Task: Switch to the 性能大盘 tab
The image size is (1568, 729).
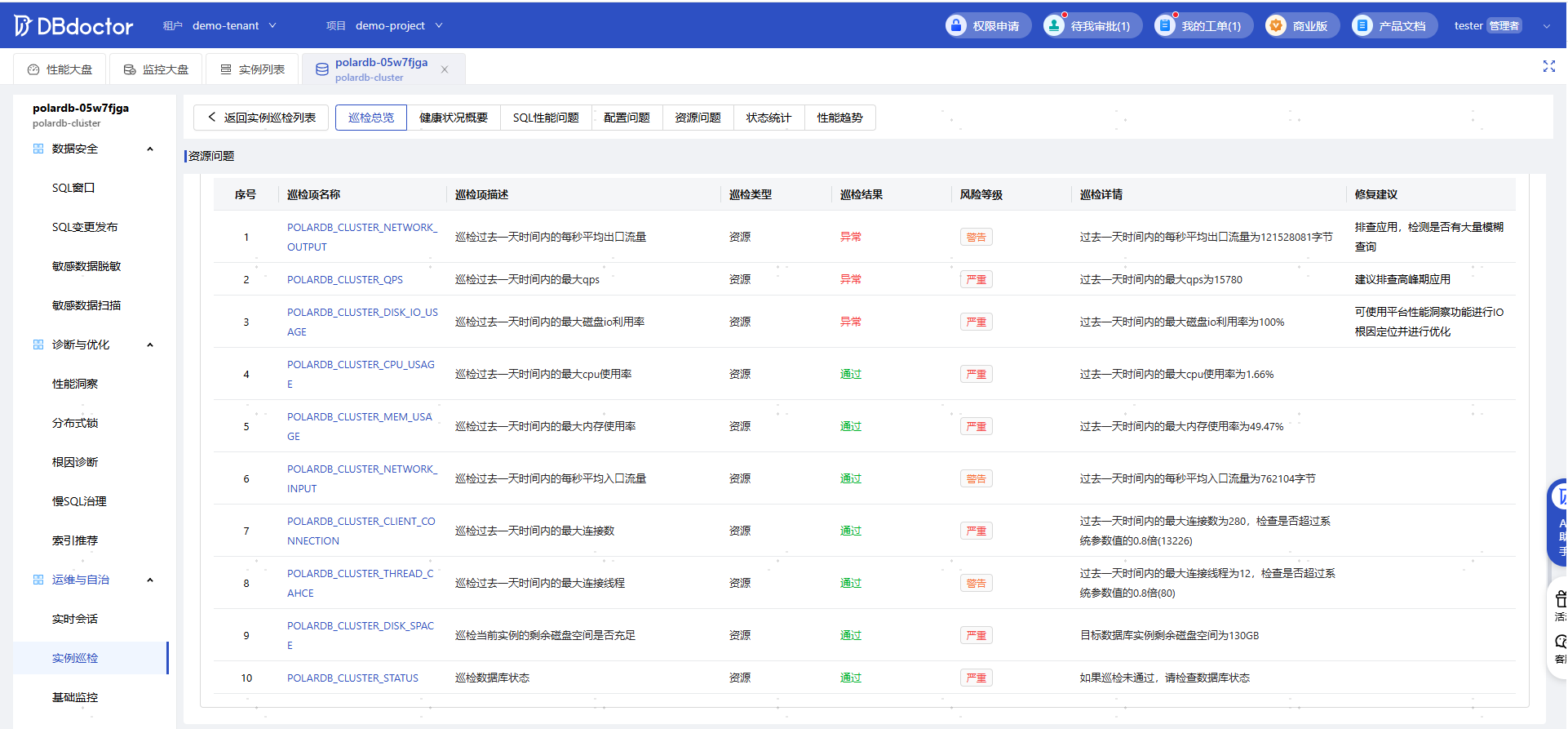Action: click(x=60, y=69)
